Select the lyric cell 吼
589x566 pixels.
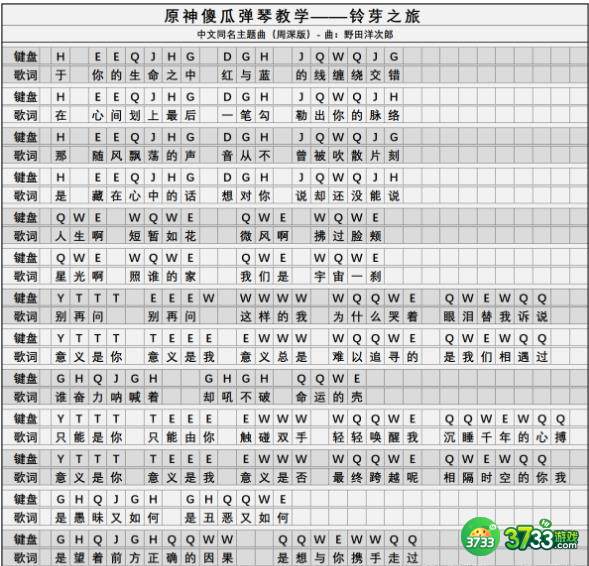(227, 397)
